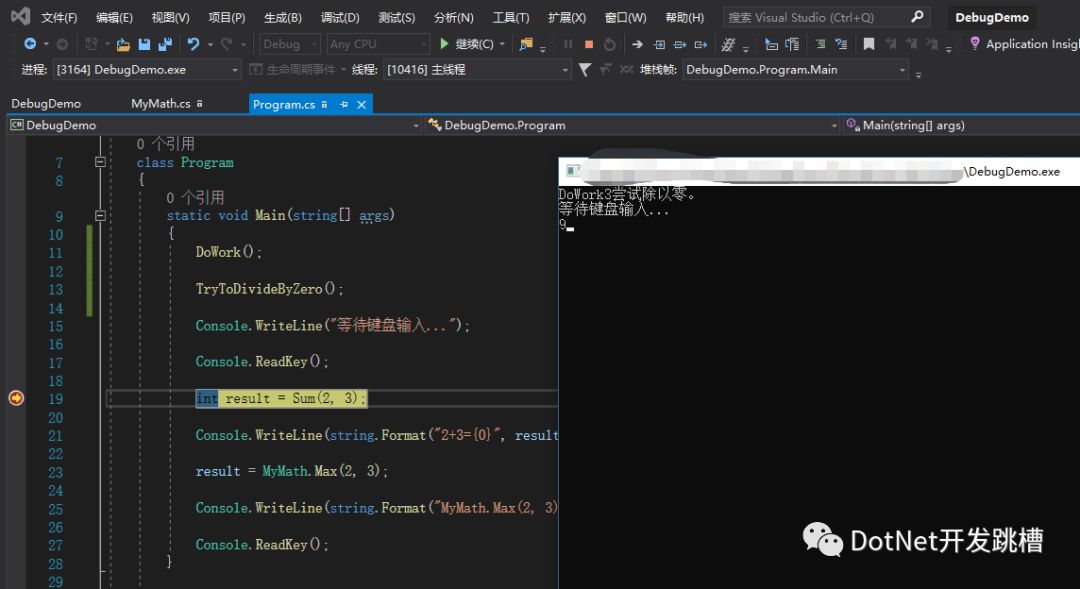The width and height of the screenshot is (1080, 589).
Task: Open the 生成(B) menu
Action: click(x=282, y=17)
